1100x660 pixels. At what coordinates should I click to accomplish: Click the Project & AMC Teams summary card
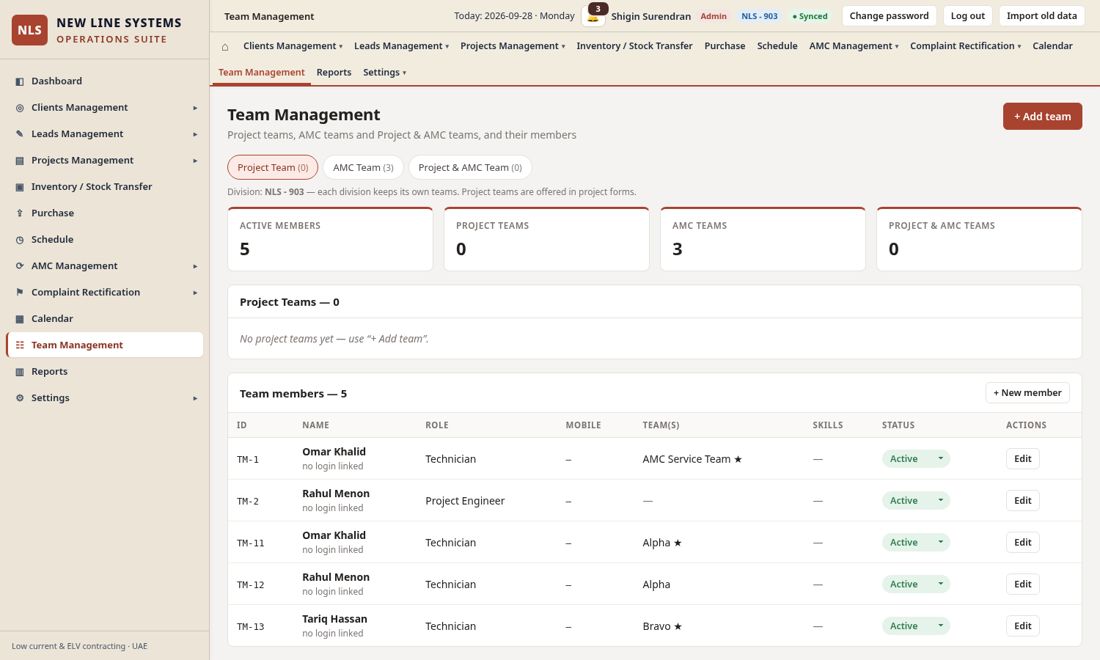click(979, 239)
